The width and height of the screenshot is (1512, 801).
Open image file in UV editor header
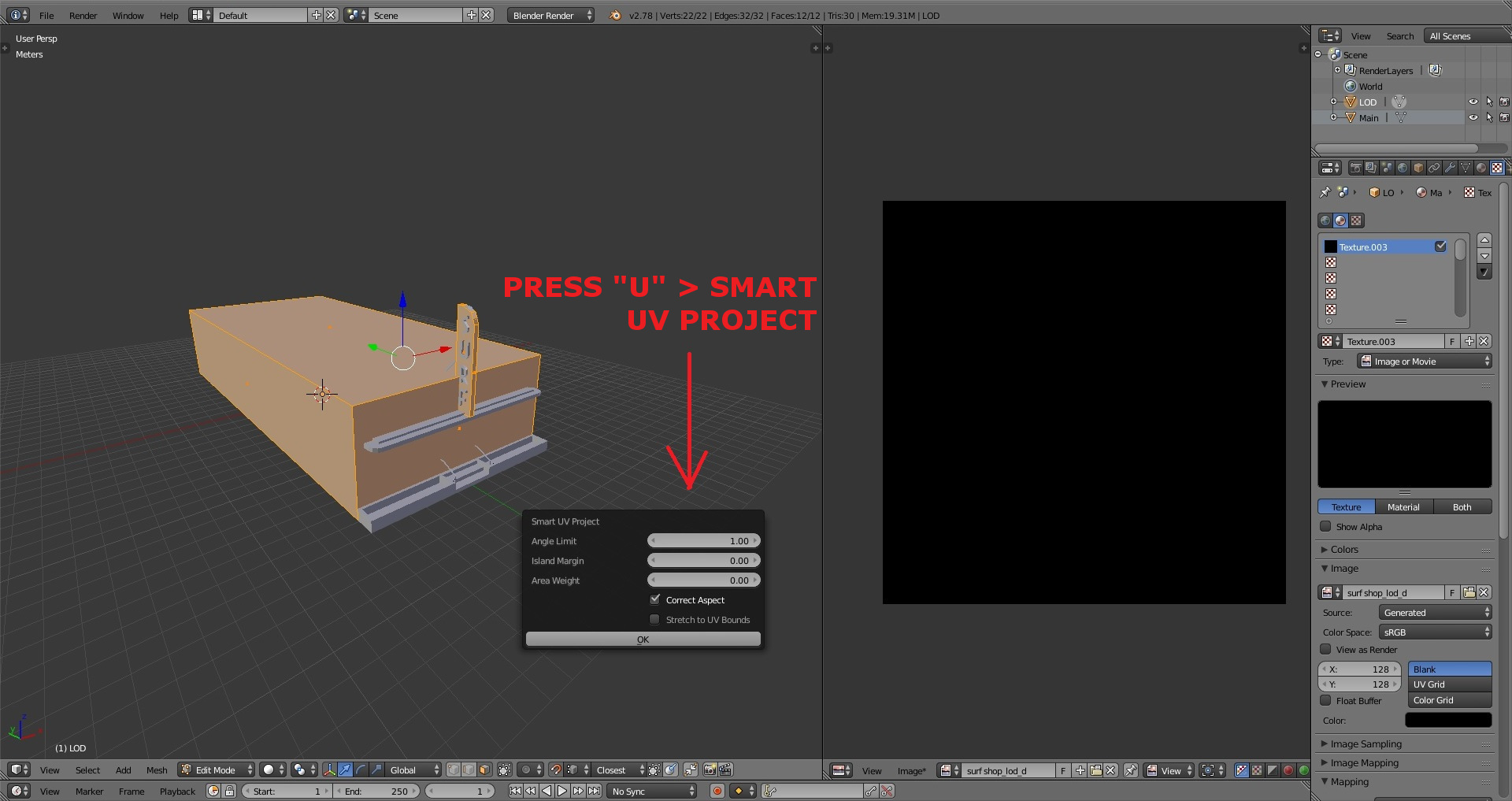(1095, 770)
